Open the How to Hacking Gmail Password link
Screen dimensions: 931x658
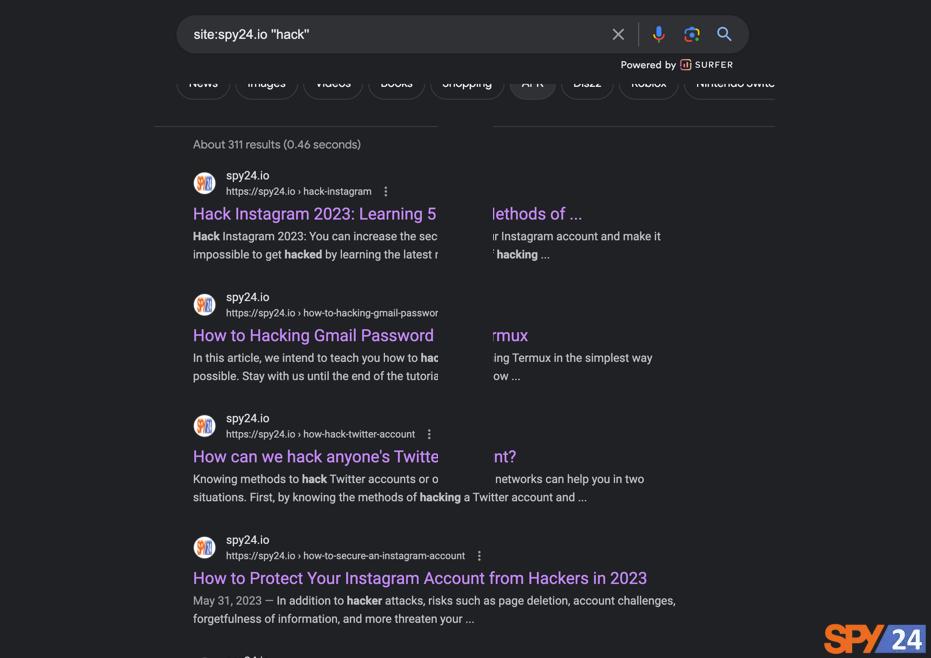click(360, 336)
